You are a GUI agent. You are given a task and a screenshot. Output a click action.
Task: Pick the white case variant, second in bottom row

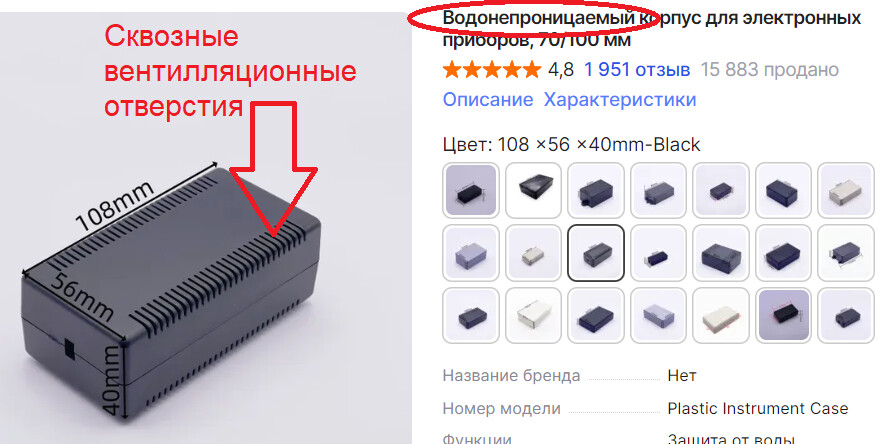point(533,315)
